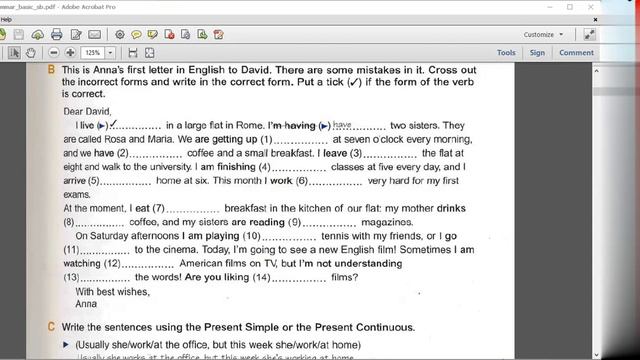
Task: Fit one full page icon
Action: (x=150, y=53)
